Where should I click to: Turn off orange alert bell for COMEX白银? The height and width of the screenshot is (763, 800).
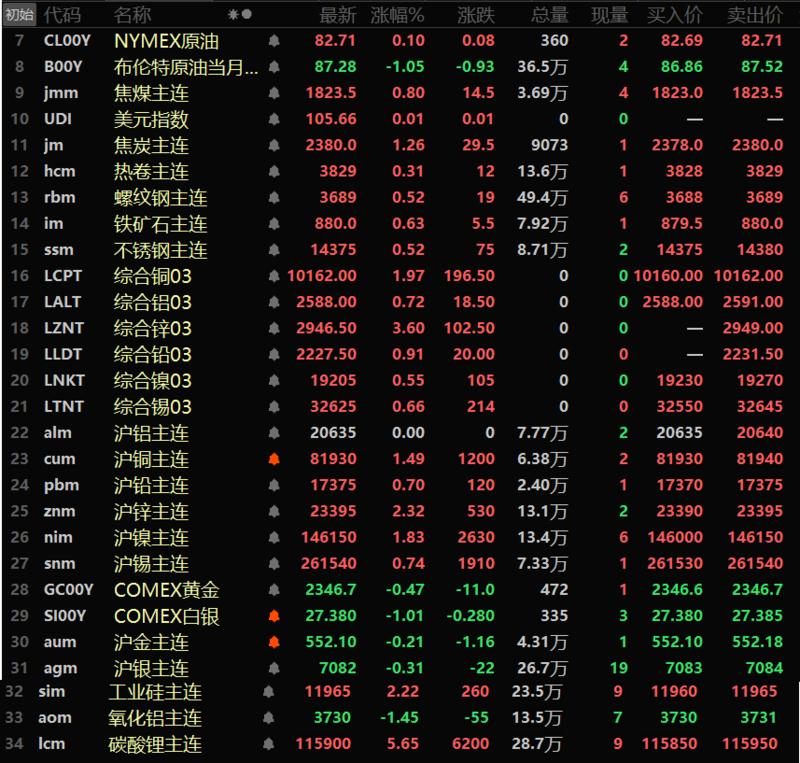(274, 616)
